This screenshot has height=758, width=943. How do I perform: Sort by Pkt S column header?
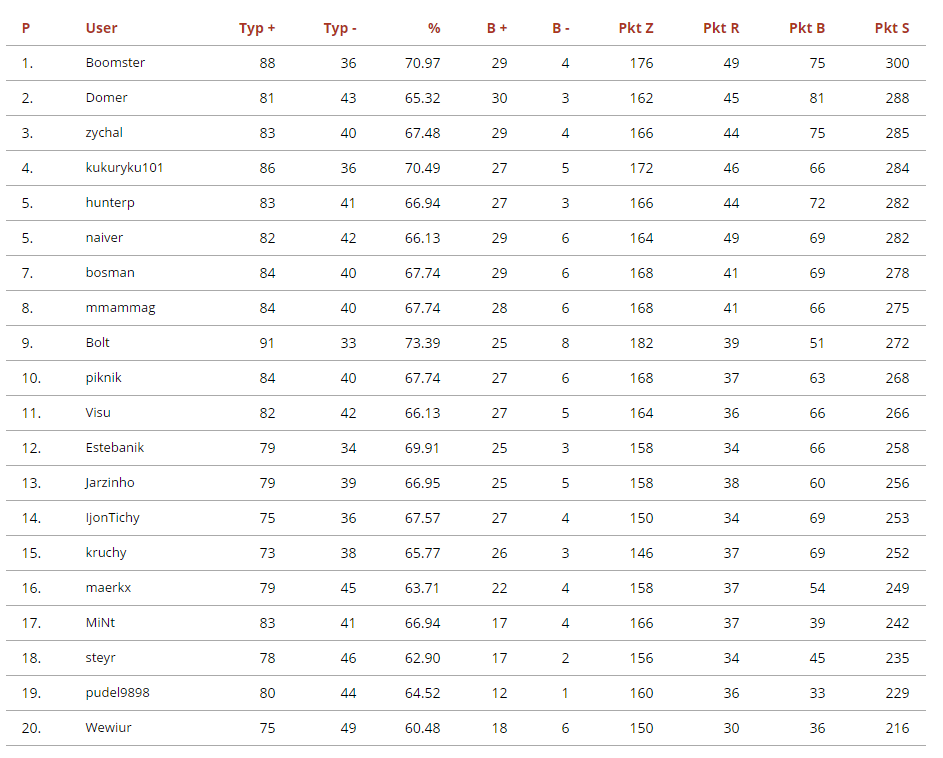tap(892, 28)
